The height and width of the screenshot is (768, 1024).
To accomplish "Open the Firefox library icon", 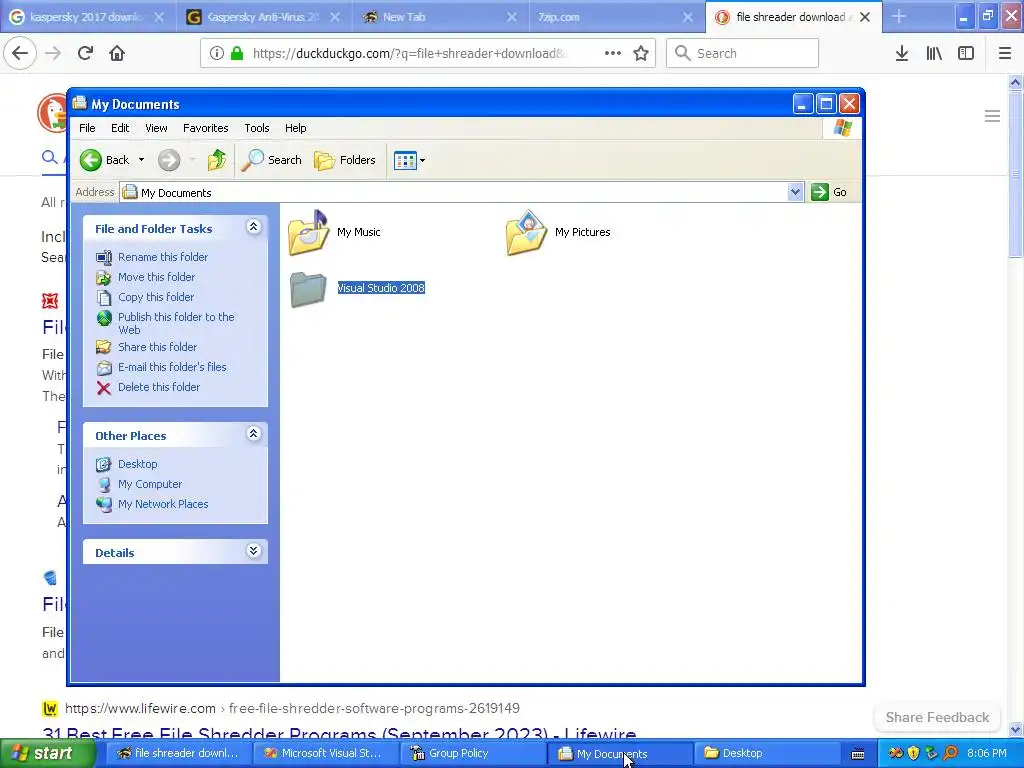I will tap(934, 54).
